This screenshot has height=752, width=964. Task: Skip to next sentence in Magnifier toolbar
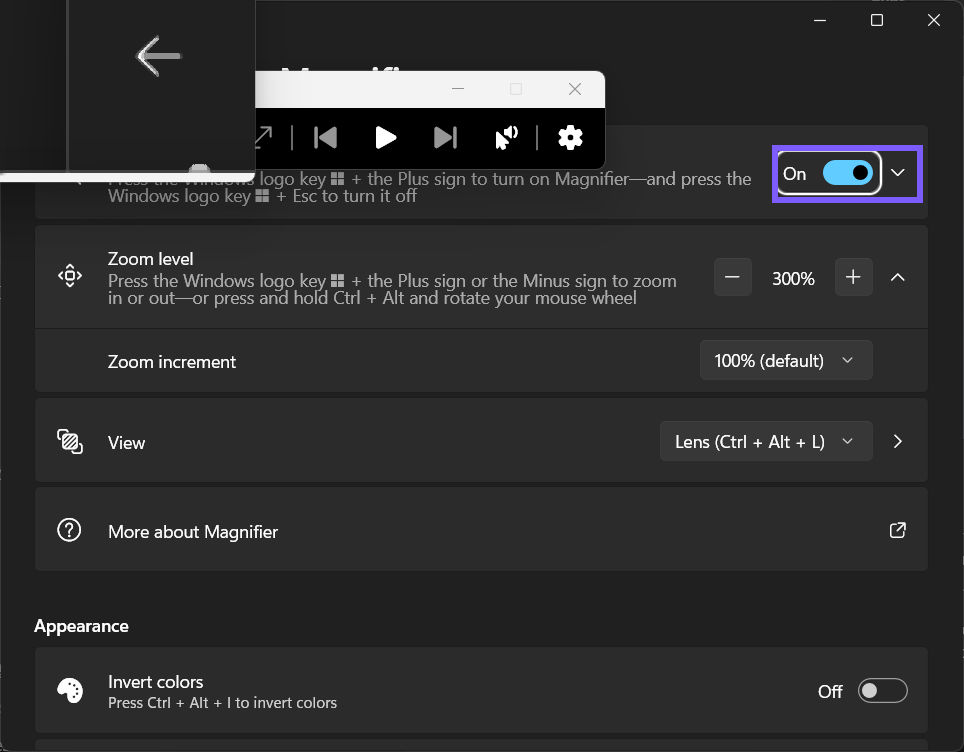tap(445, 138)
